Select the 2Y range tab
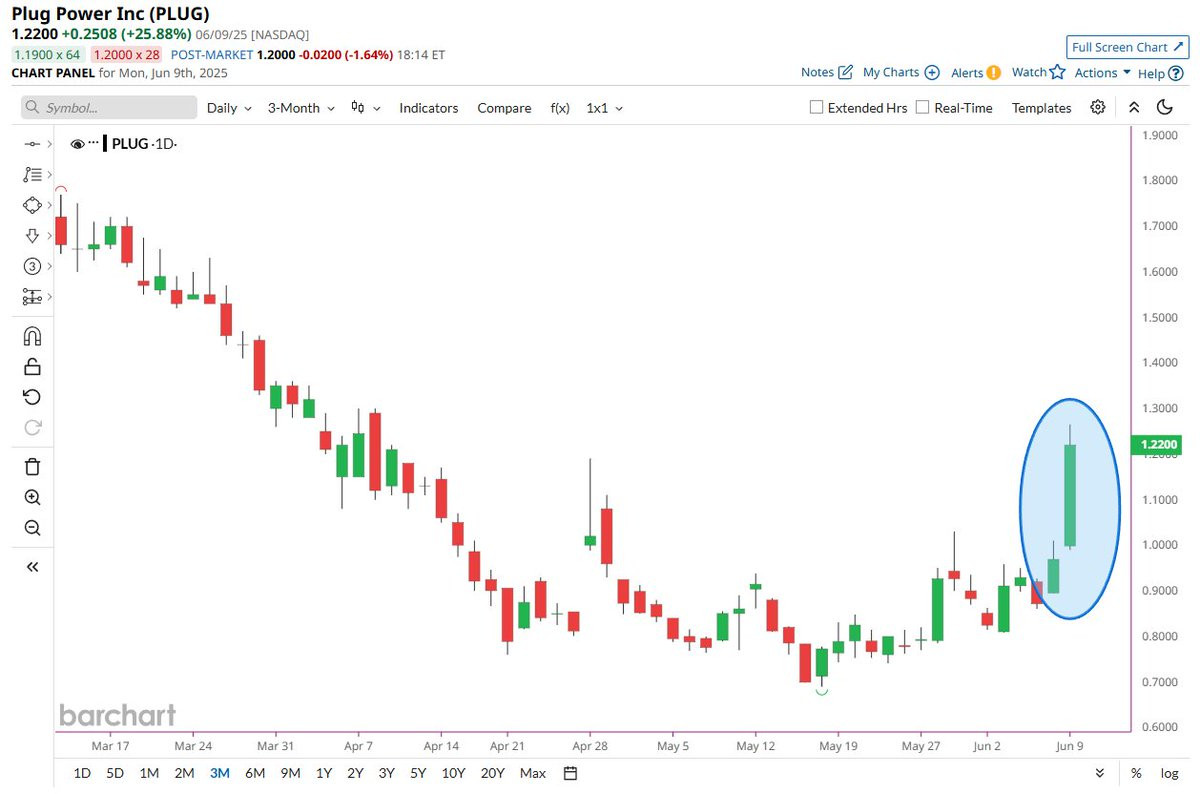This screenshot has height=794, width=1200. (x=355, y=773)
